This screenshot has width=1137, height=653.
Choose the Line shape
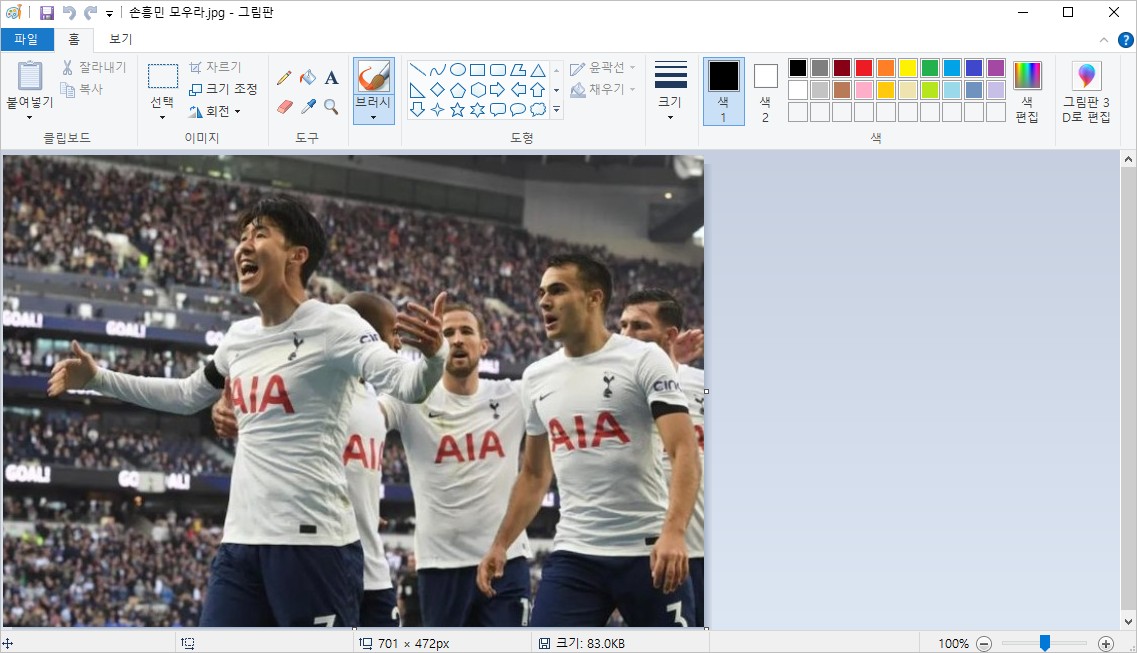418,70
